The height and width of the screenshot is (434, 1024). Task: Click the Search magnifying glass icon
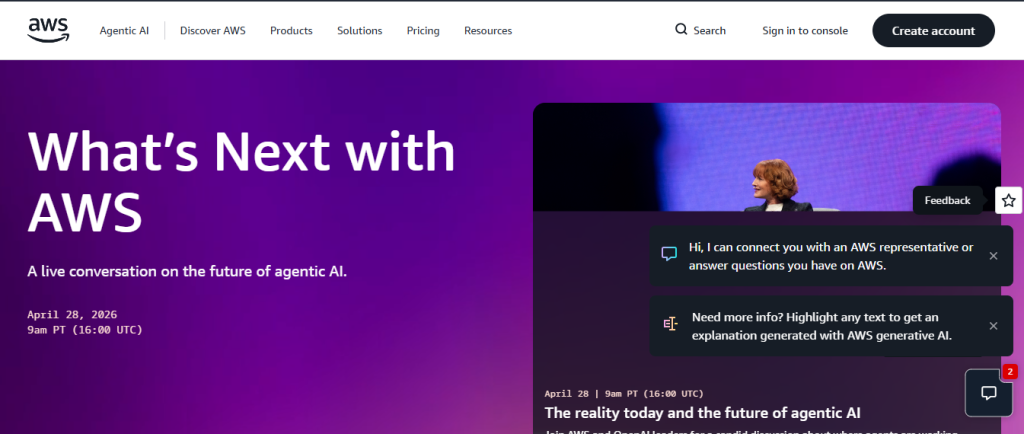[x=681, y=30]
